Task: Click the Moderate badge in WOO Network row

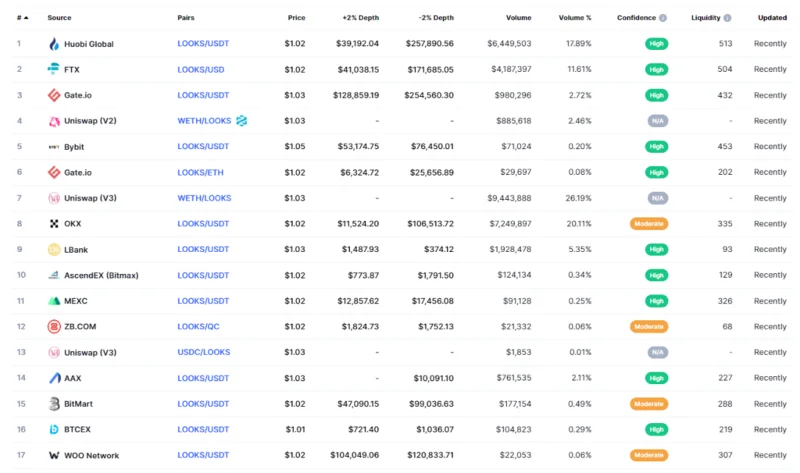Action: (x=649, y=455)
